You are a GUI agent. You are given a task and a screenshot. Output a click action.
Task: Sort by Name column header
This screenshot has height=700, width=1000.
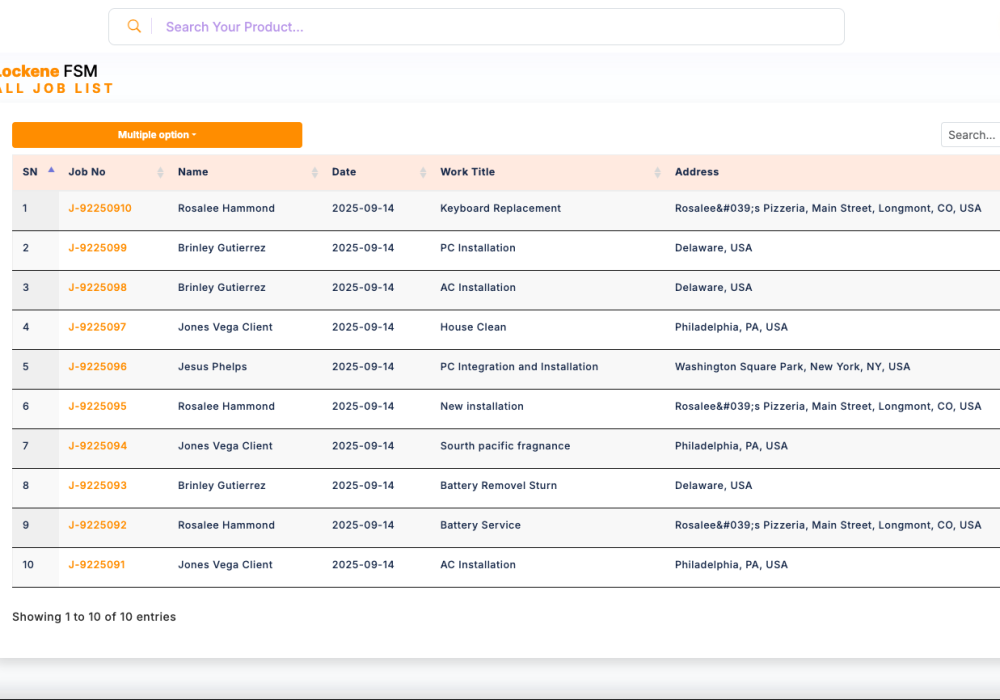pos(193,172)
